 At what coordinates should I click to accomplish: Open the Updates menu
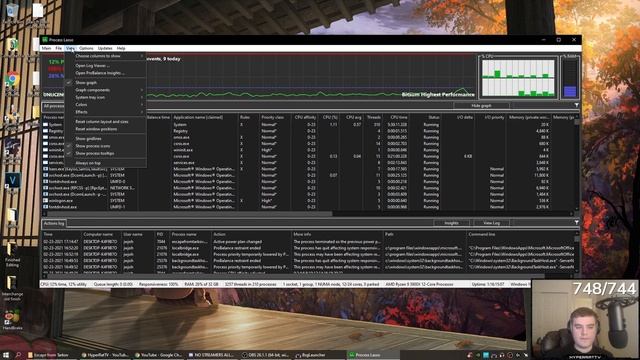click(x=105, y=48)
